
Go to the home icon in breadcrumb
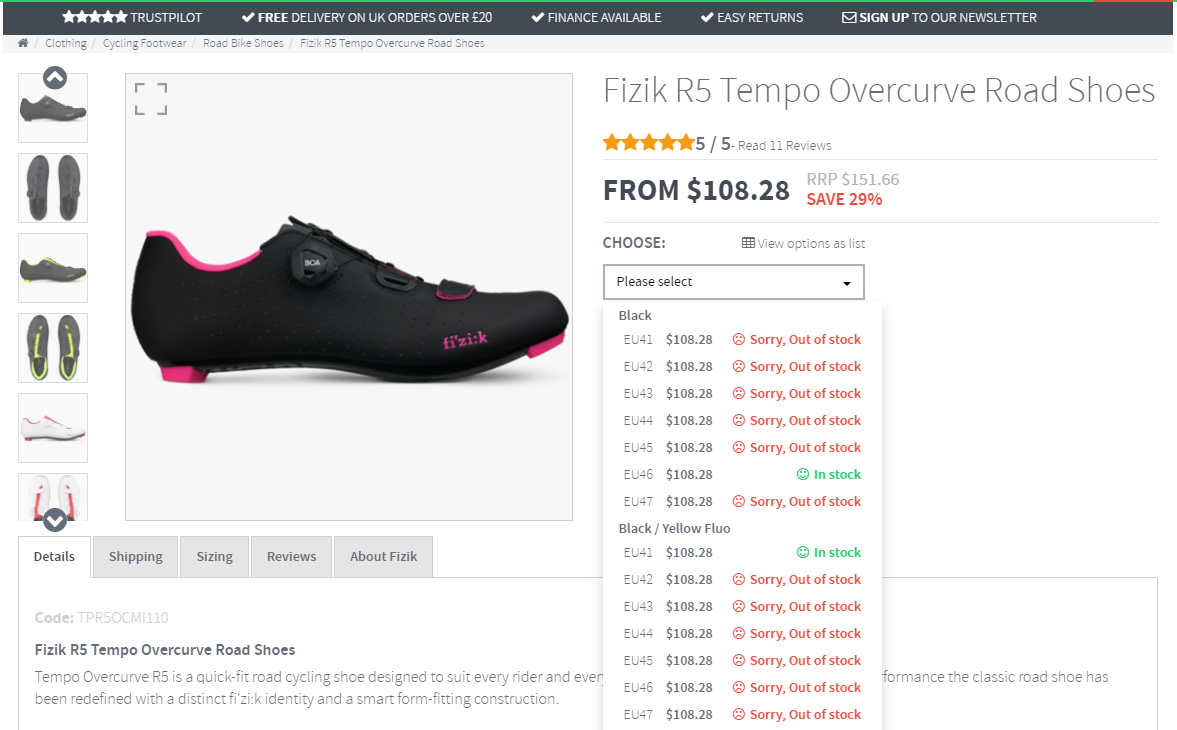pos(23,43)
